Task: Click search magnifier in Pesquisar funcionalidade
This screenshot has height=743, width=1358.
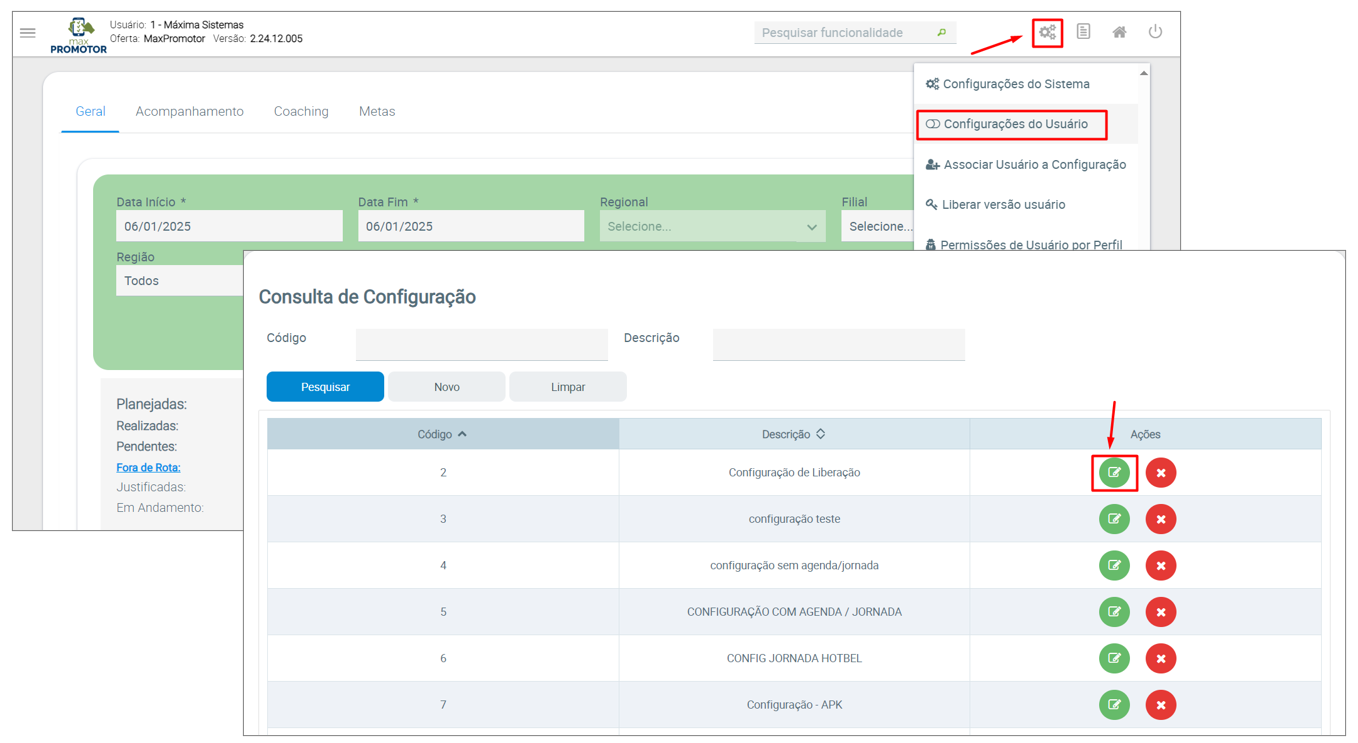Action: pyautogui.click(x=941, y=33)
